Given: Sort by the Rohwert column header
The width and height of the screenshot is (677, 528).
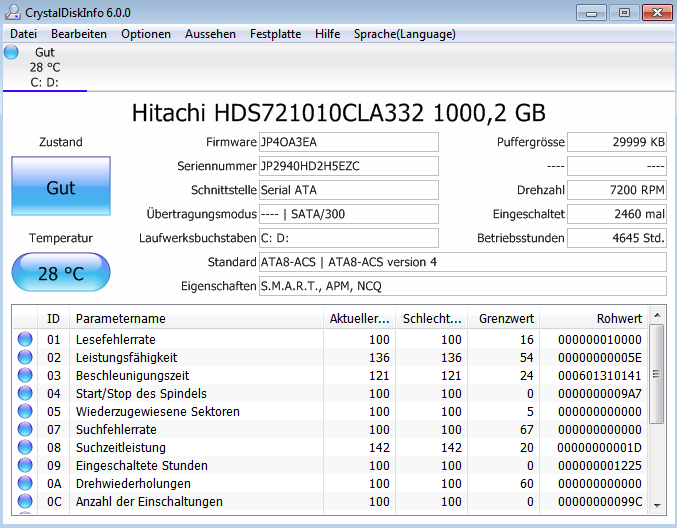Looking at the screenshot, I should [594, 319].
